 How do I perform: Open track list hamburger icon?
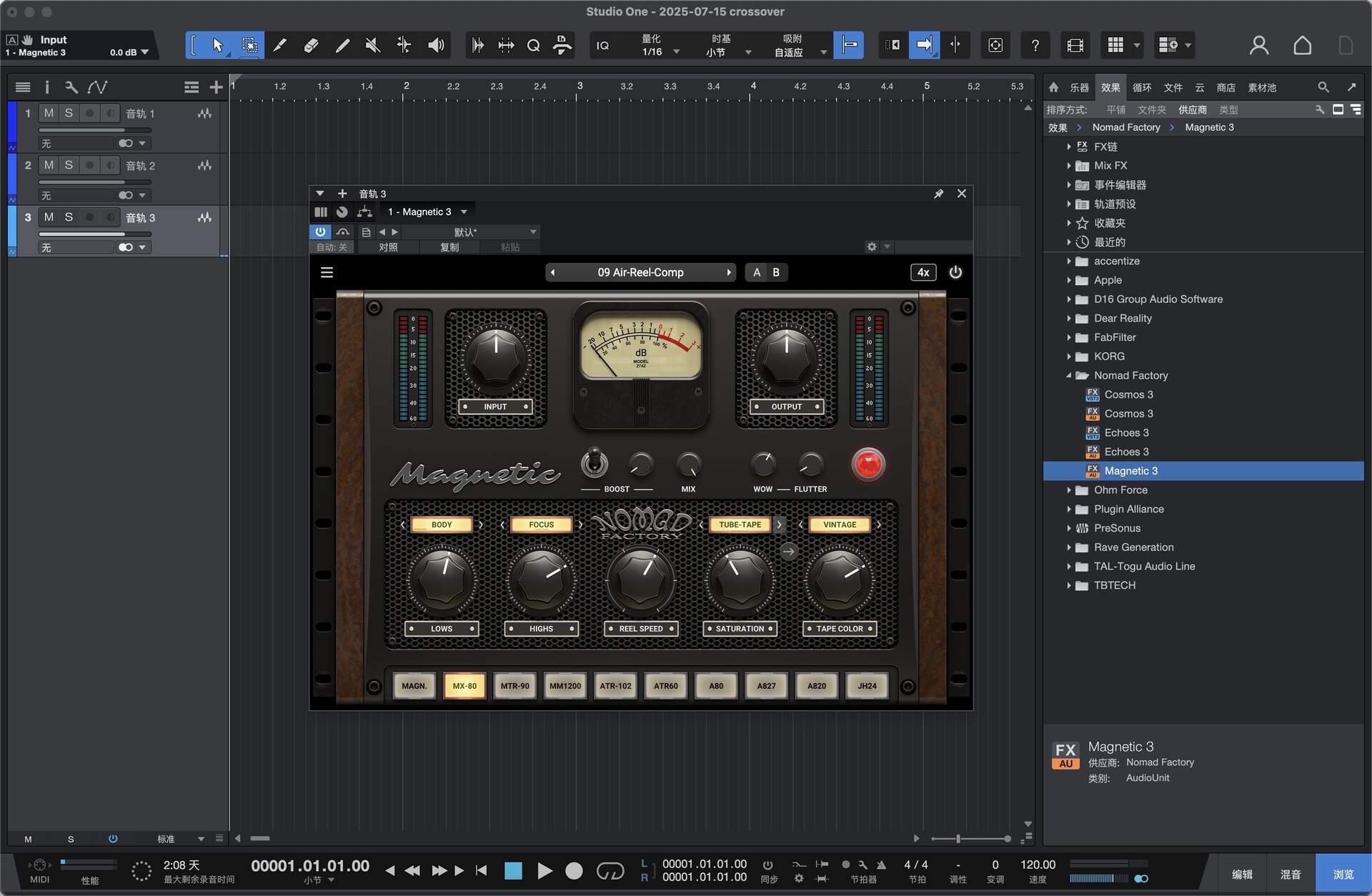coord(23,87)
